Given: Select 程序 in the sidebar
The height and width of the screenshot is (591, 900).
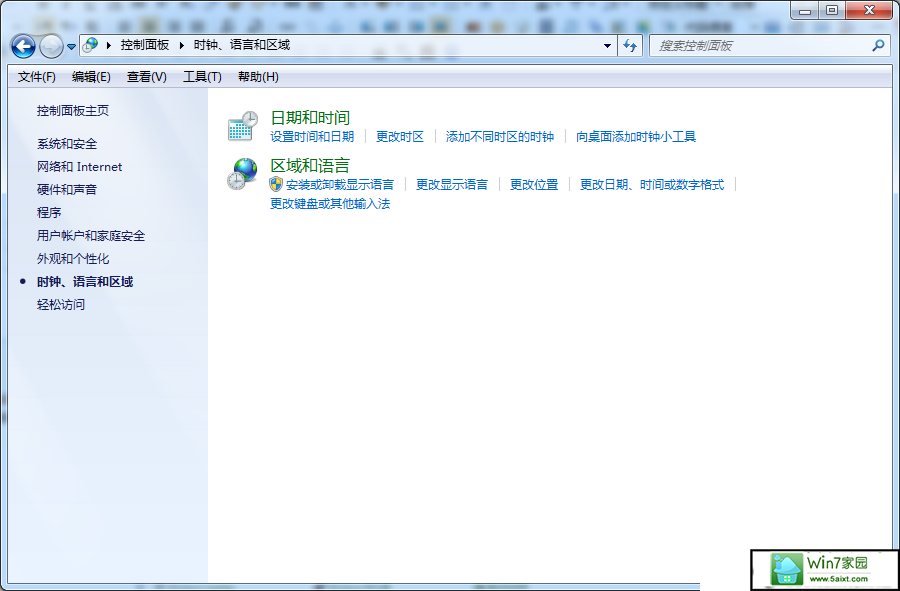Looking at the screenshot, I should (49, 213).
